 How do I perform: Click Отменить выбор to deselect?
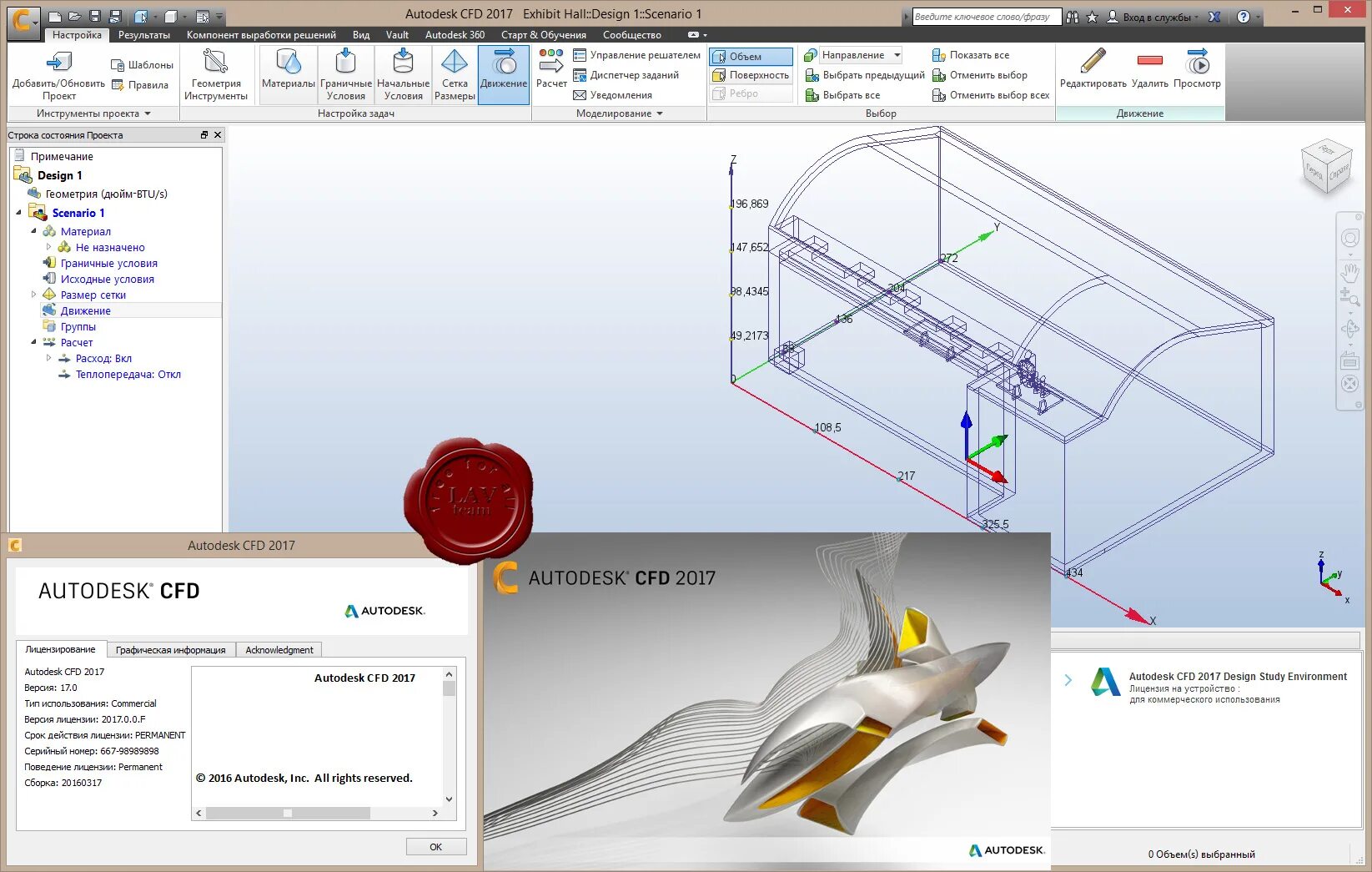[x=979, y=75]
